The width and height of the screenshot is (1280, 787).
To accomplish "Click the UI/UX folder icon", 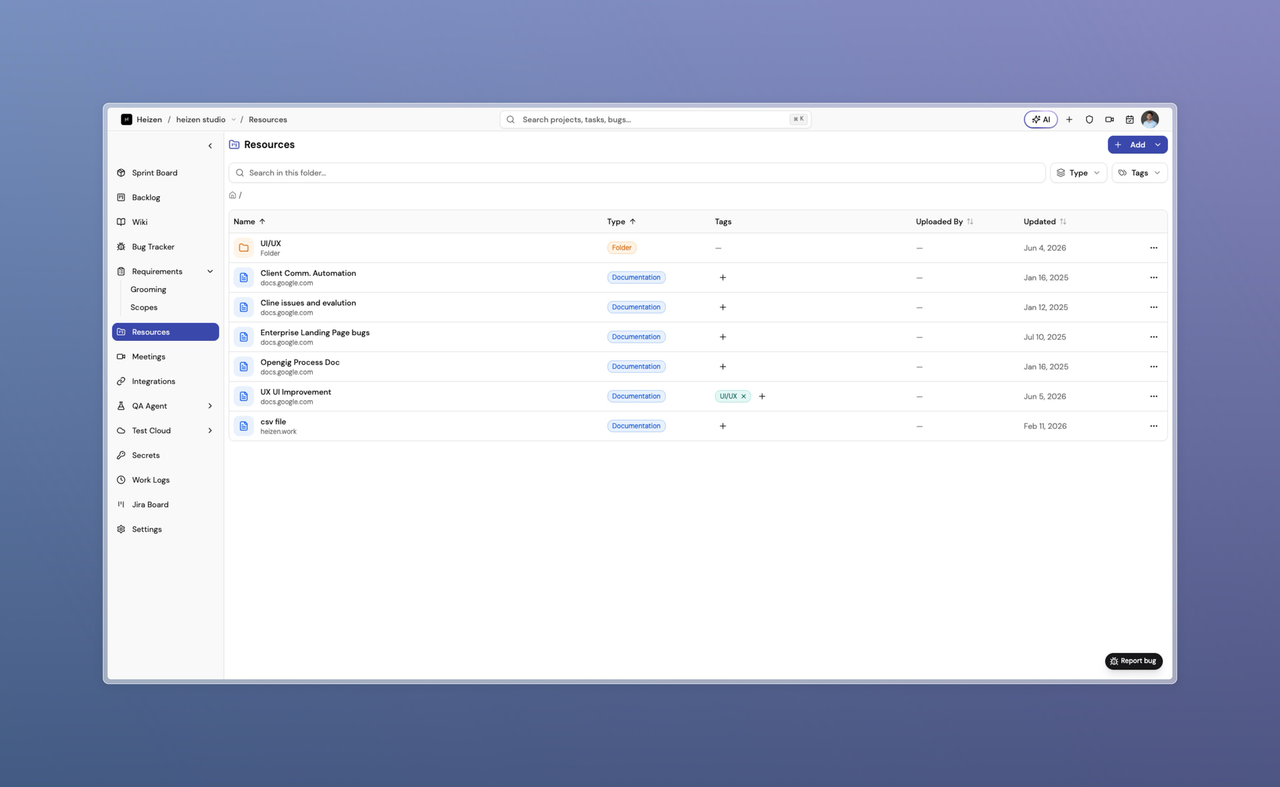I will (x=243, y=248).
